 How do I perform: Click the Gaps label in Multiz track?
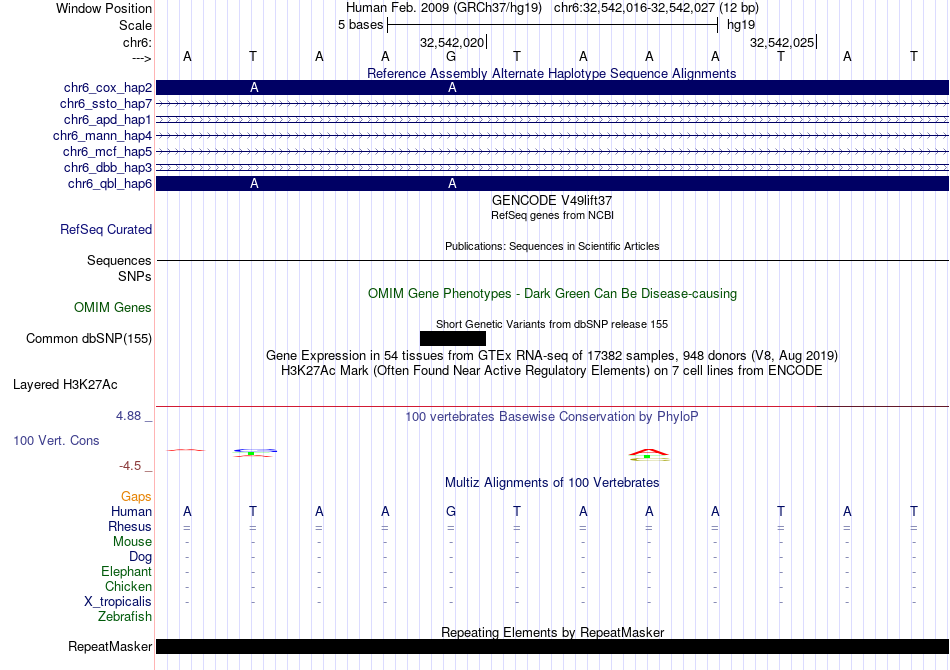(136, 497)
